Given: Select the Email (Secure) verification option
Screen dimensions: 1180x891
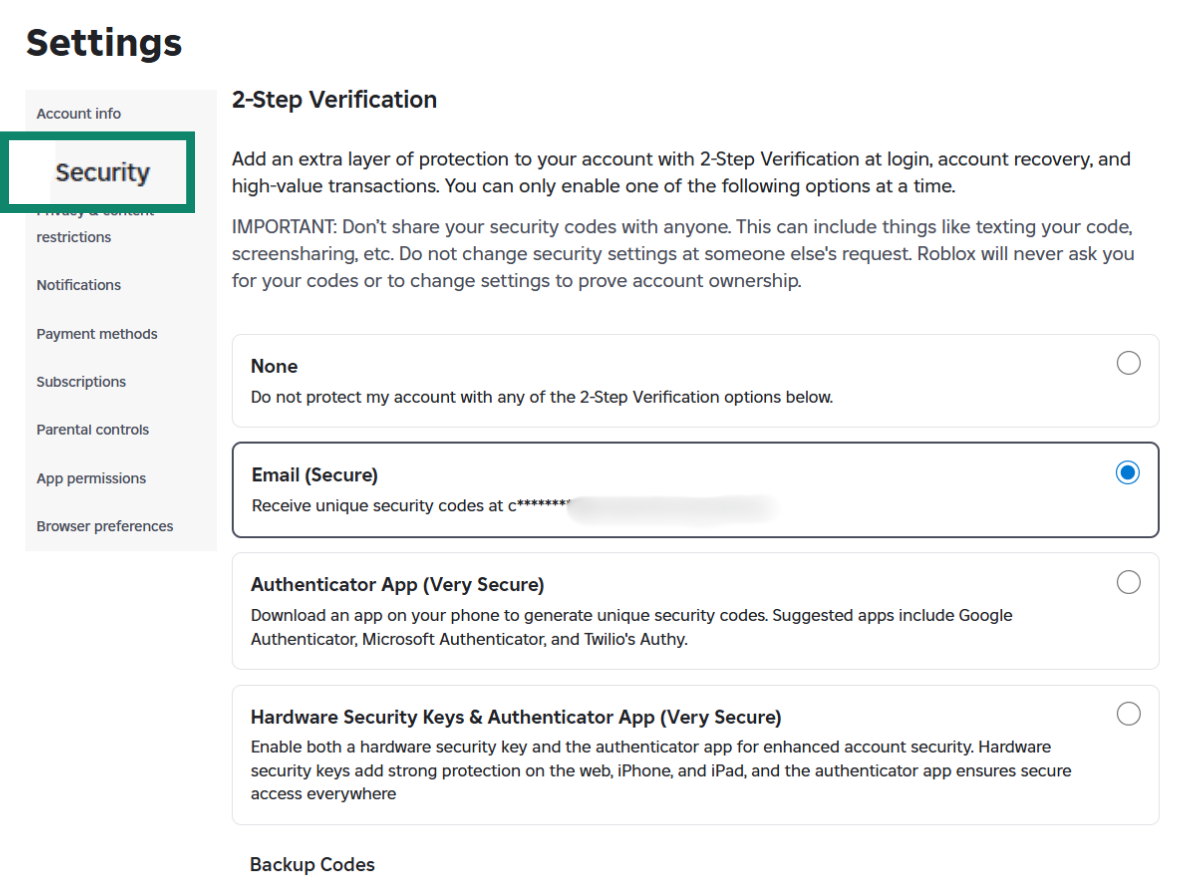Looking at the screenshot, I should tap(1127, 472).
